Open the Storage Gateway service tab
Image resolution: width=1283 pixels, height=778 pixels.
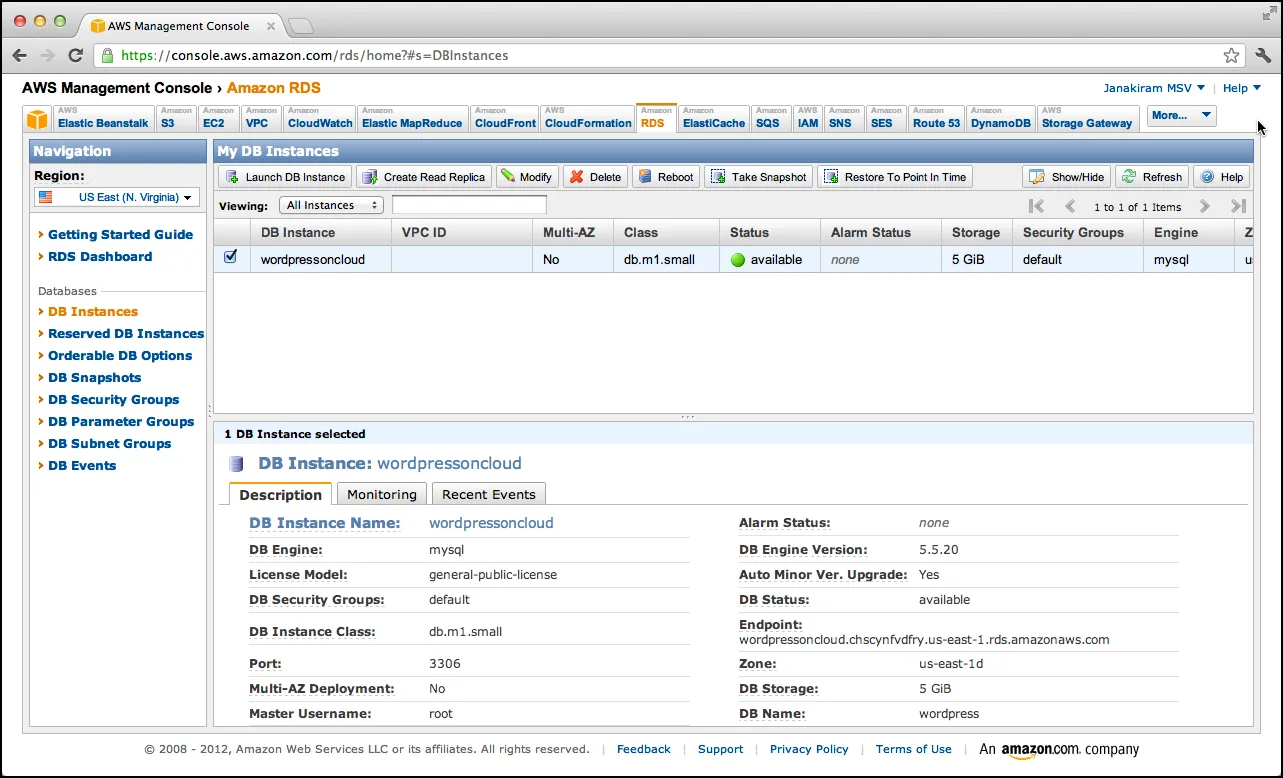(x=1088, y=118)
